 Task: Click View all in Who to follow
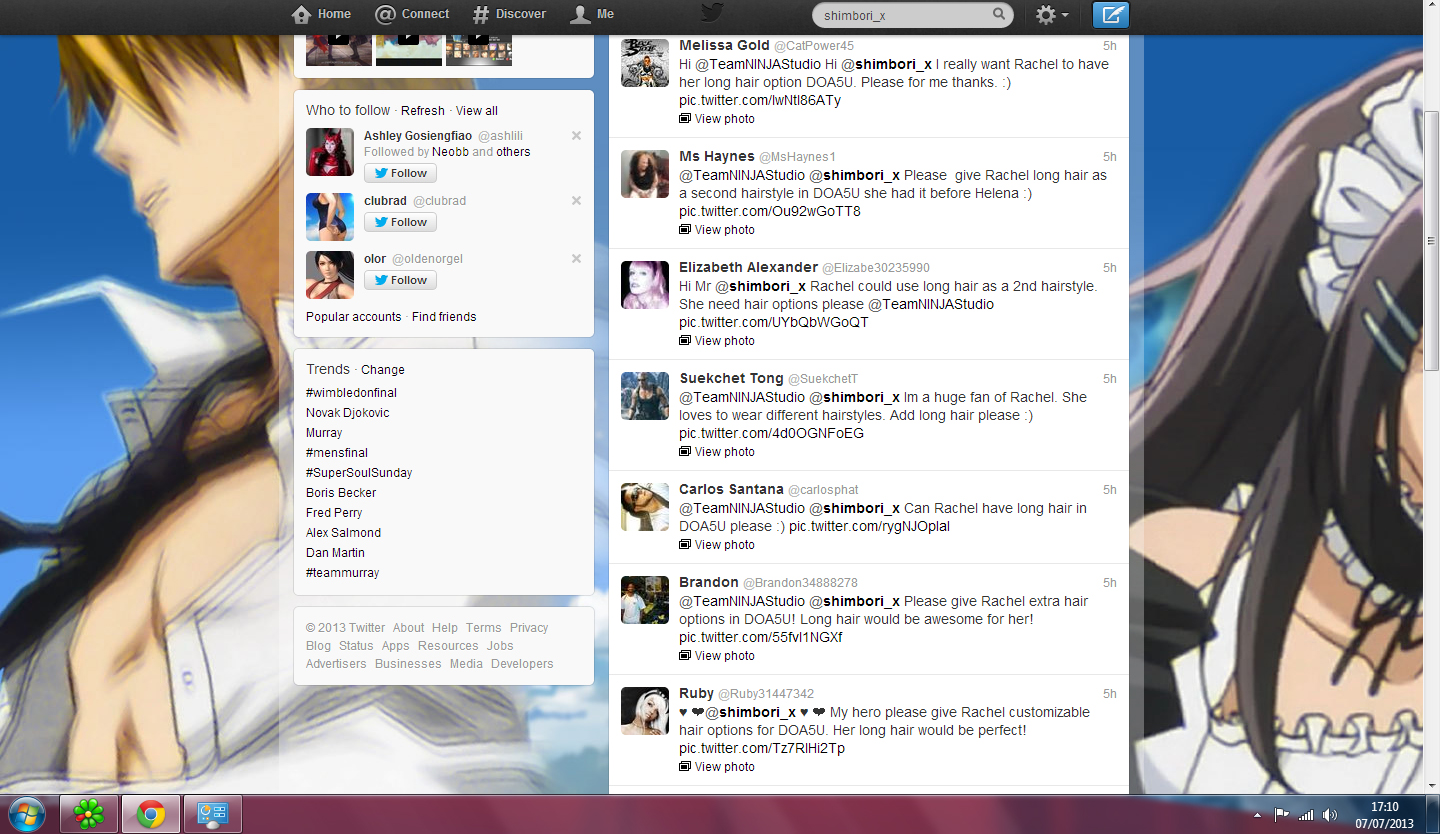(477, 111)
